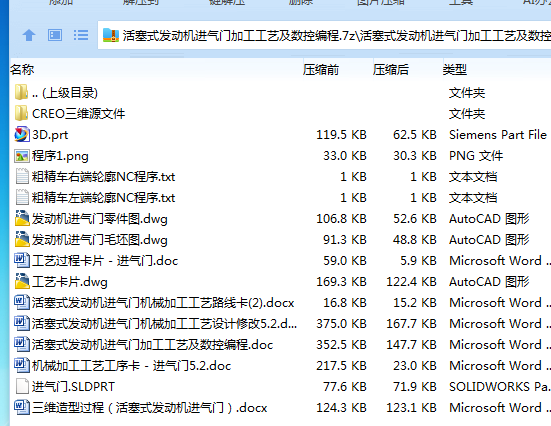Click the Siemens Part File type cell
This screenshot has width=551, height=426.
498,135
